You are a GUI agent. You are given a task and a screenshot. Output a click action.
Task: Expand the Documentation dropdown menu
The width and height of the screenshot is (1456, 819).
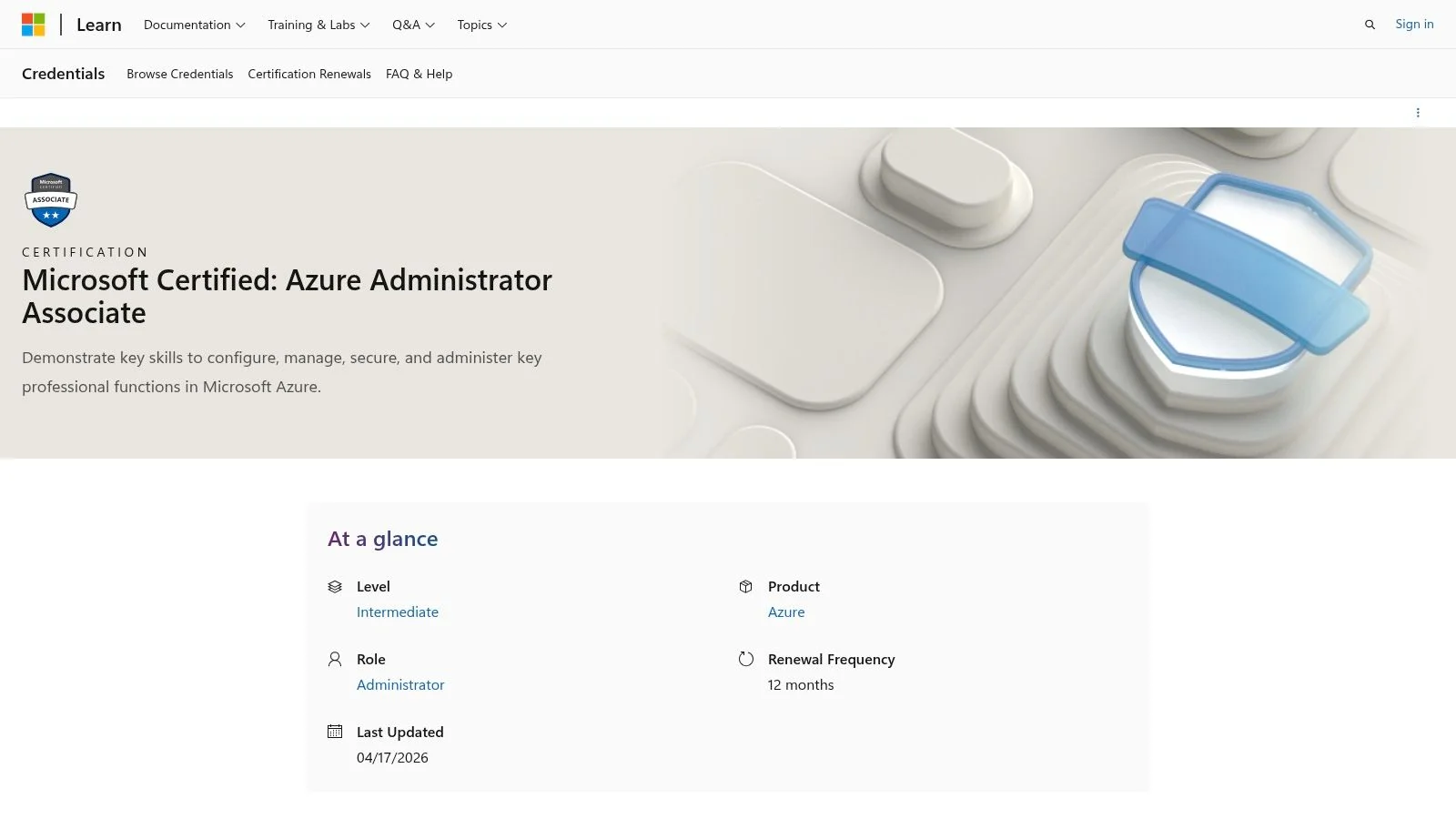coord(195,25)
